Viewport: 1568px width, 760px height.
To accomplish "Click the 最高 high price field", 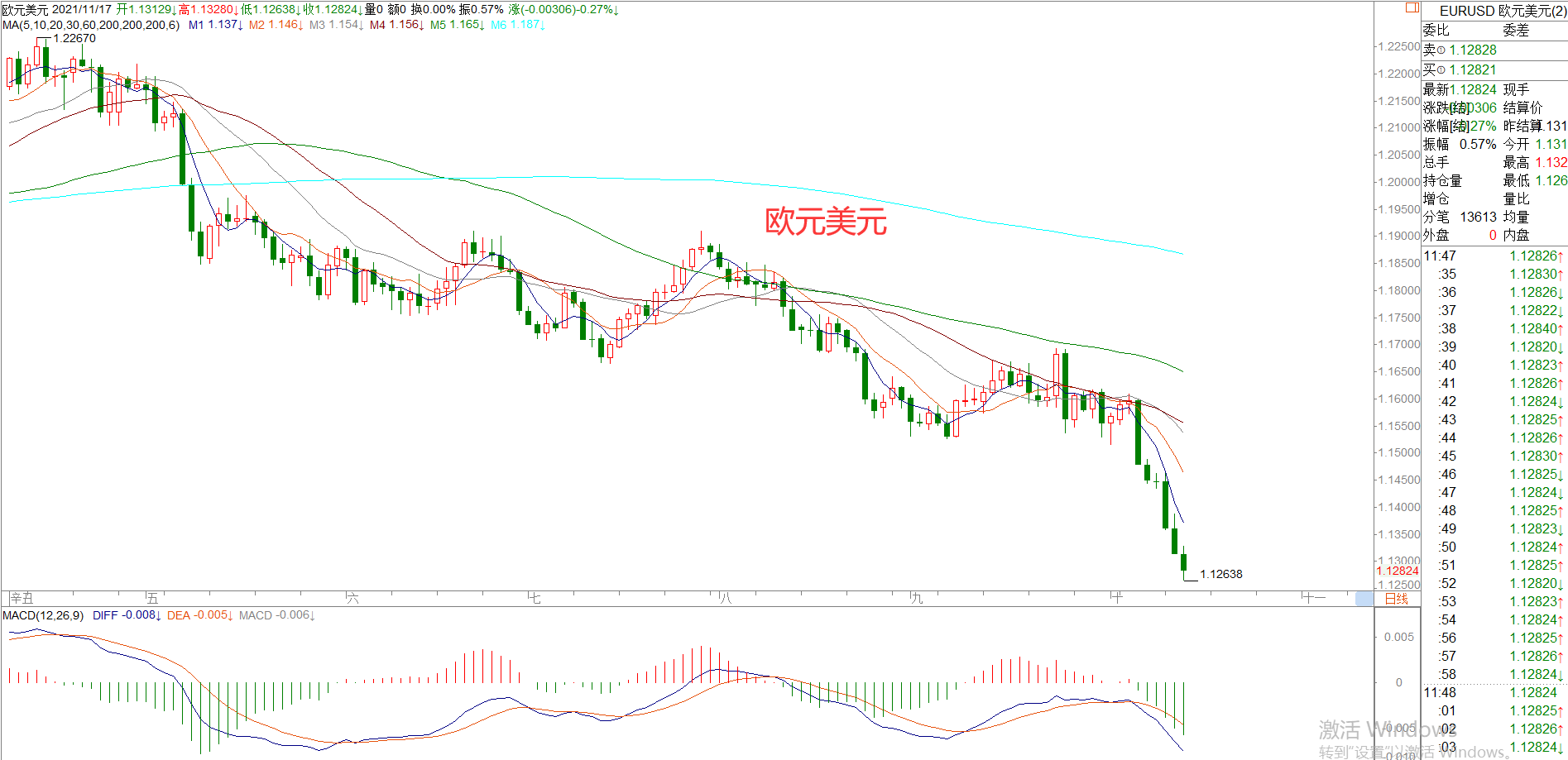I will tap(1535, 162).
